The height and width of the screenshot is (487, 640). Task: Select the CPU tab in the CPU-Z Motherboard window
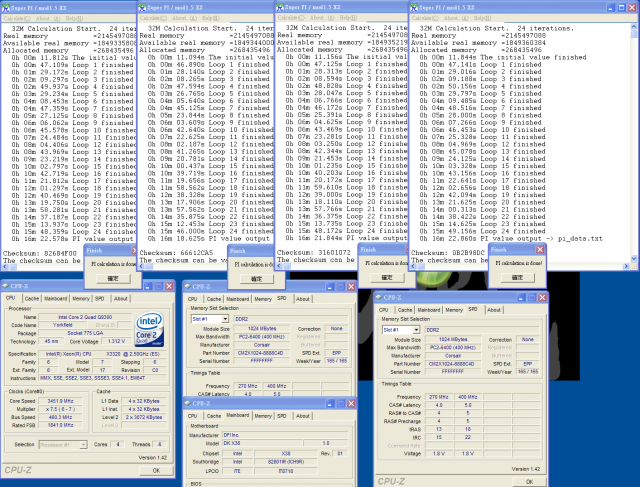pos(192,416)
